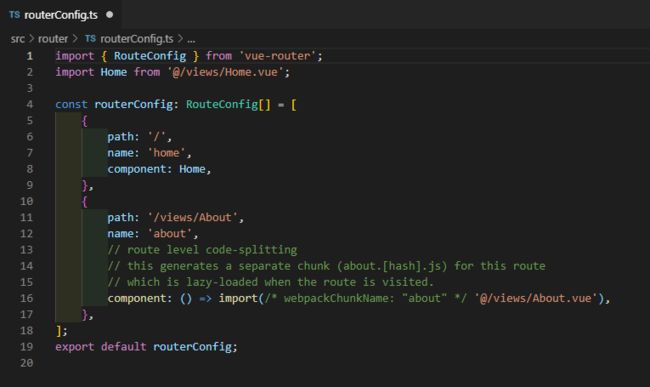Click 'about' name string on line 12
This screenshot has width=650, height=387.
coord(170,234)
